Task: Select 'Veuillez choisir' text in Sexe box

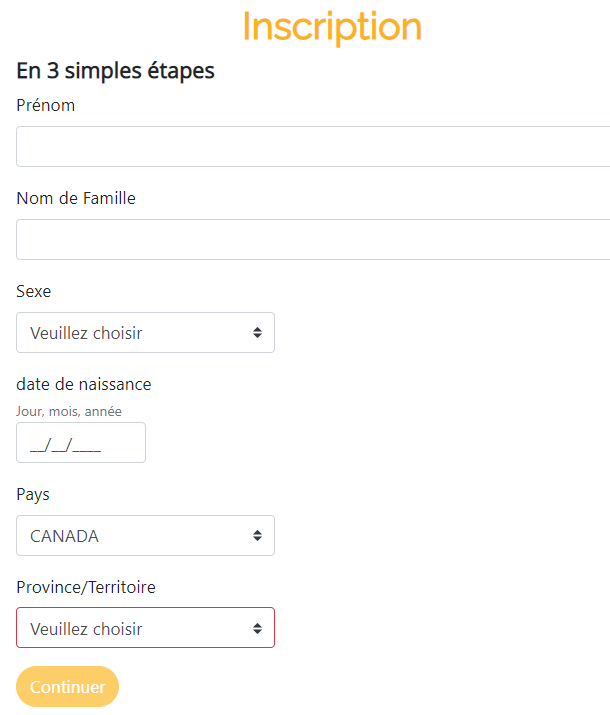Action: [x=86, y=333]
